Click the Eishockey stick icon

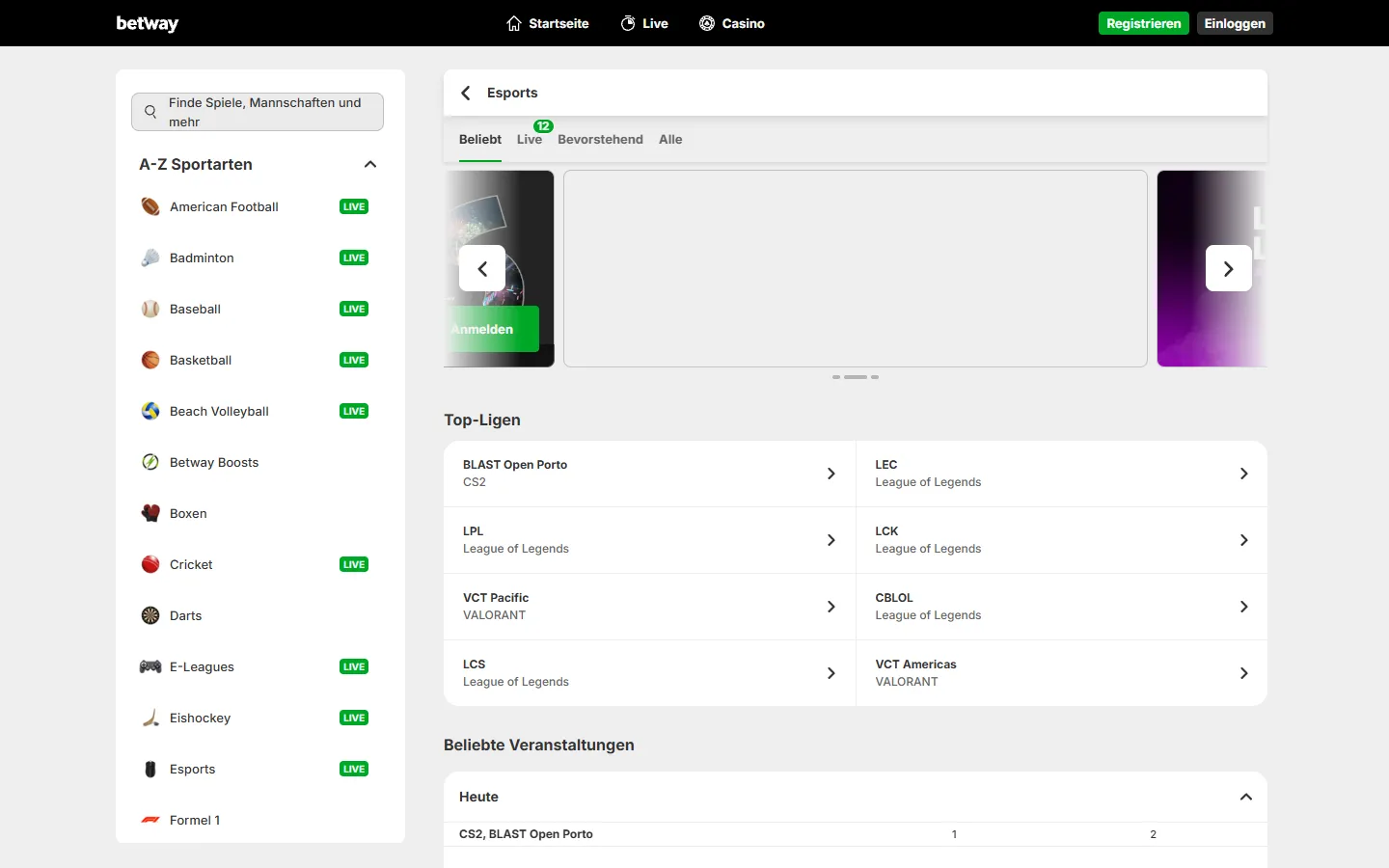(150, 718)
